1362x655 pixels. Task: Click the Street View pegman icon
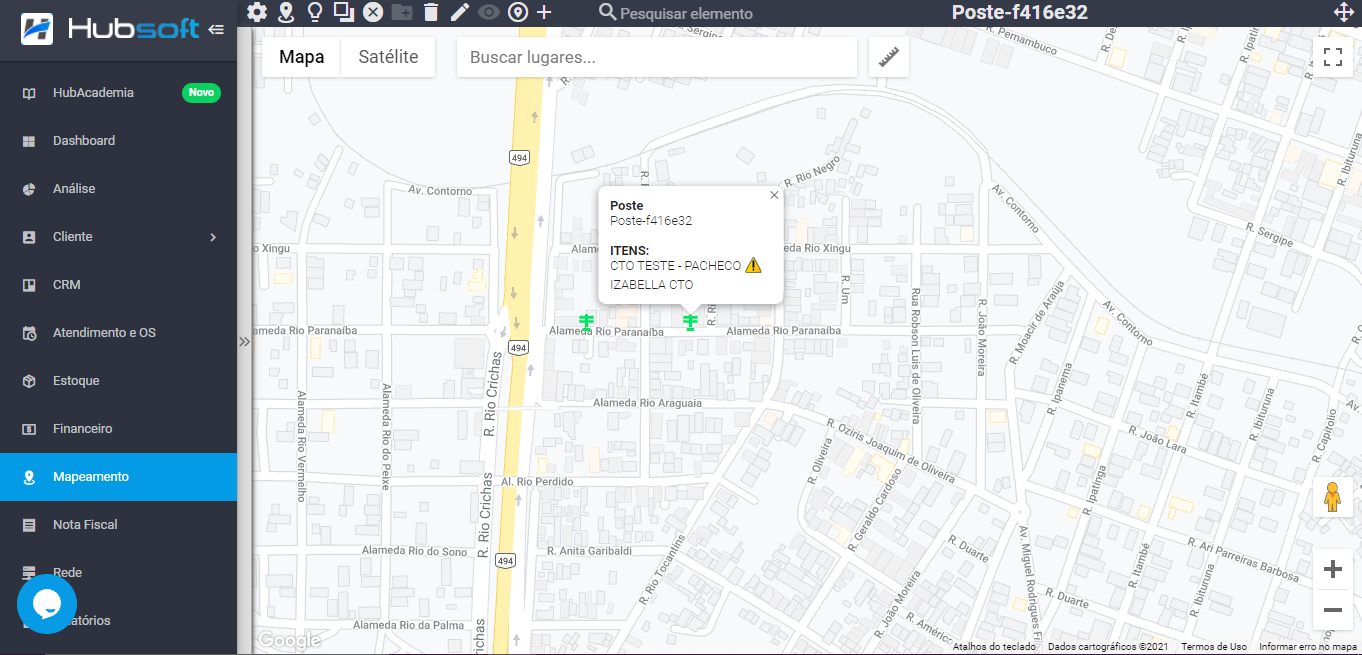click(1332, 497)
